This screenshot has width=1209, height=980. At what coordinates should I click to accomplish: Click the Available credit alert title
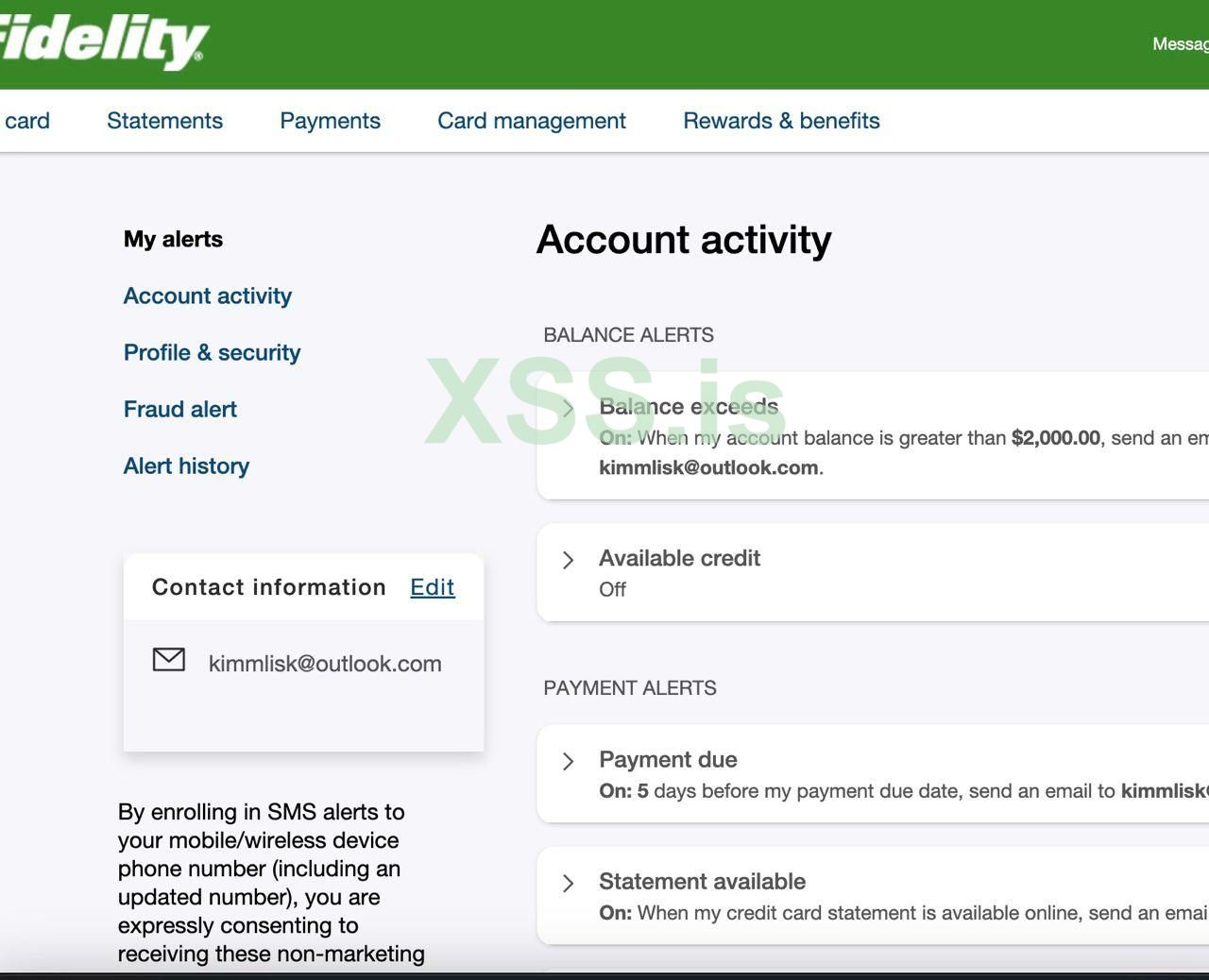[x=679, y=558]
